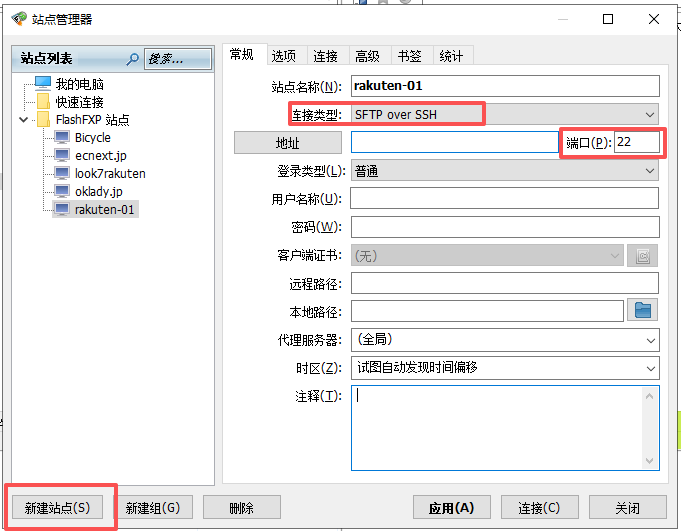This screenshot has height=531, width=681.
Task: Focus the site search box (搜索...)
Action: coord(177,59)
